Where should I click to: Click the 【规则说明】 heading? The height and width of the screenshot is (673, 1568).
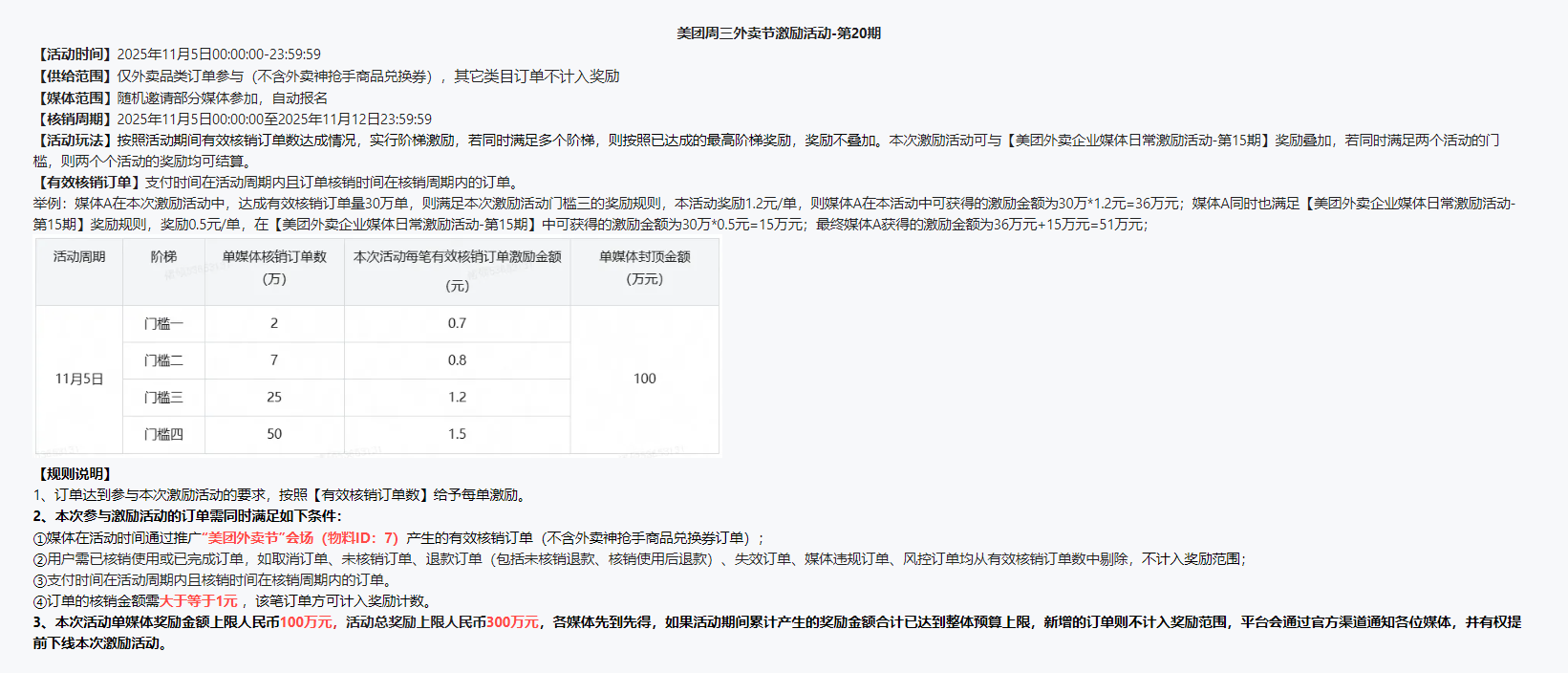pyautogui.click(x=75, y=474)
